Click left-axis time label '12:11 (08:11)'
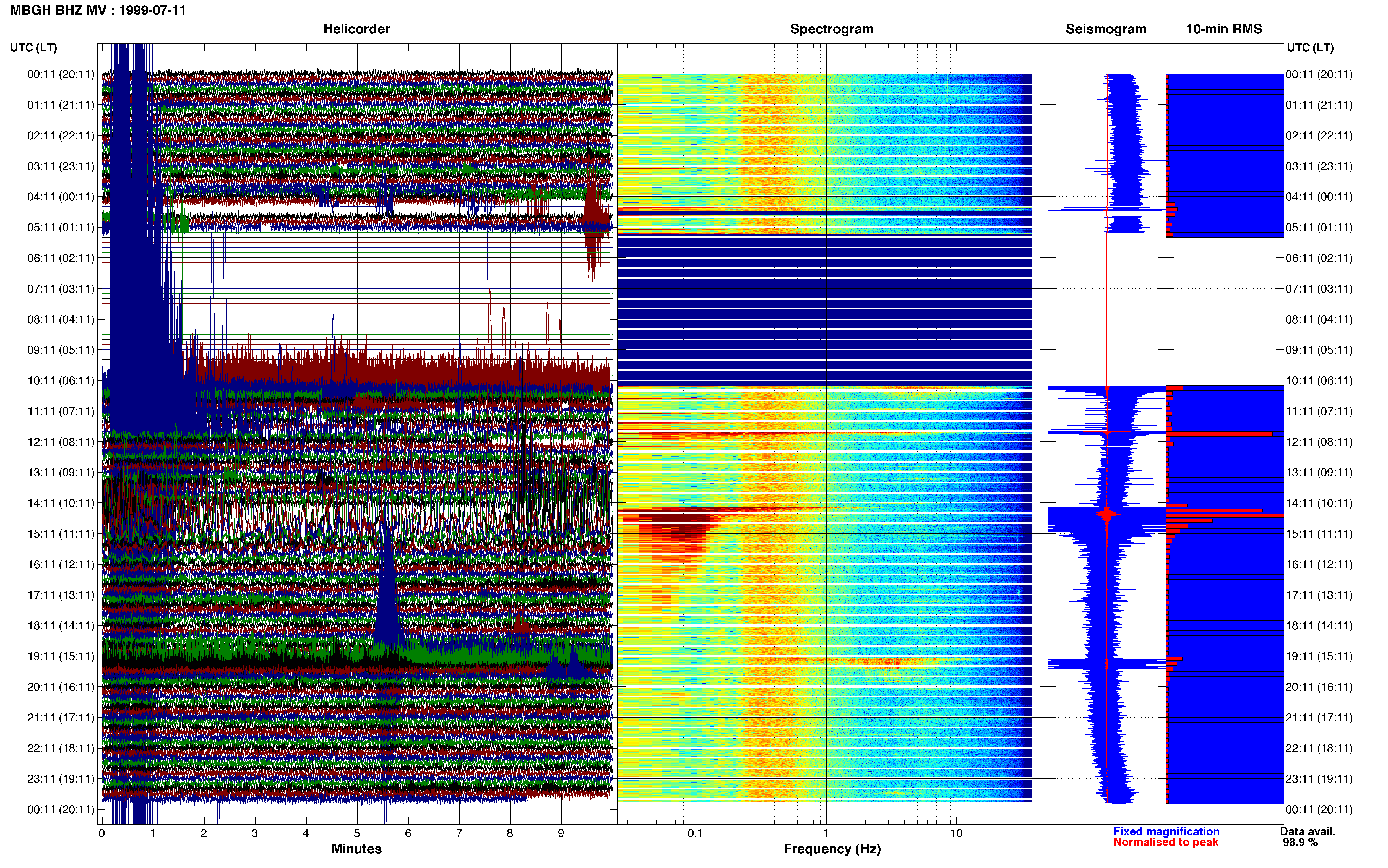Image resolution: width=1388 pixels, height=868 pixels. (61, 442)
